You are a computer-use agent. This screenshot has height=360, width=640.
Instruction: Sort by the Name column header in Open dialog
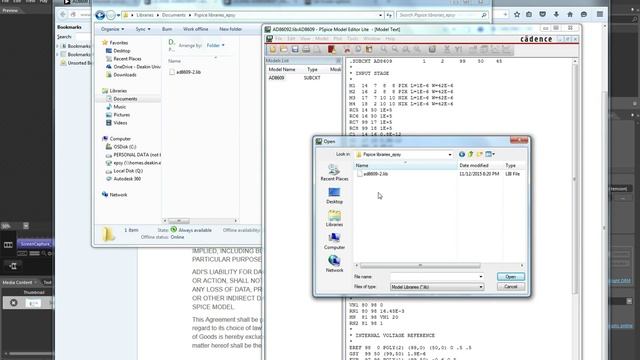pyautogui.click(x=405, y=165)
